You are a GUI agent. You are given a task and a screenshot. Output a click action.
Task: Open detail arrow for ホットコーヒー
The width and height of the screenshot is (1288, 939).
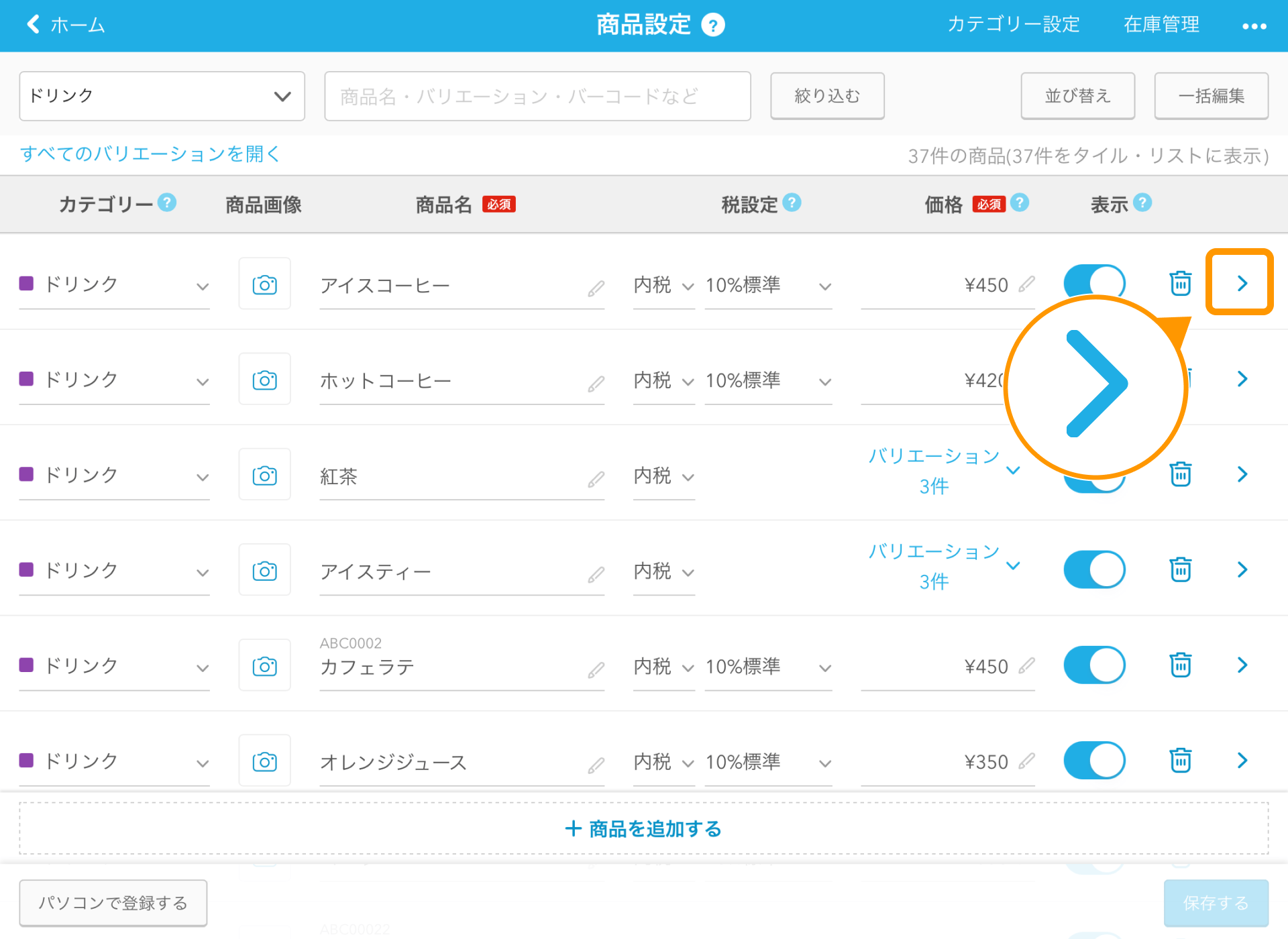tap(1242, 379)
